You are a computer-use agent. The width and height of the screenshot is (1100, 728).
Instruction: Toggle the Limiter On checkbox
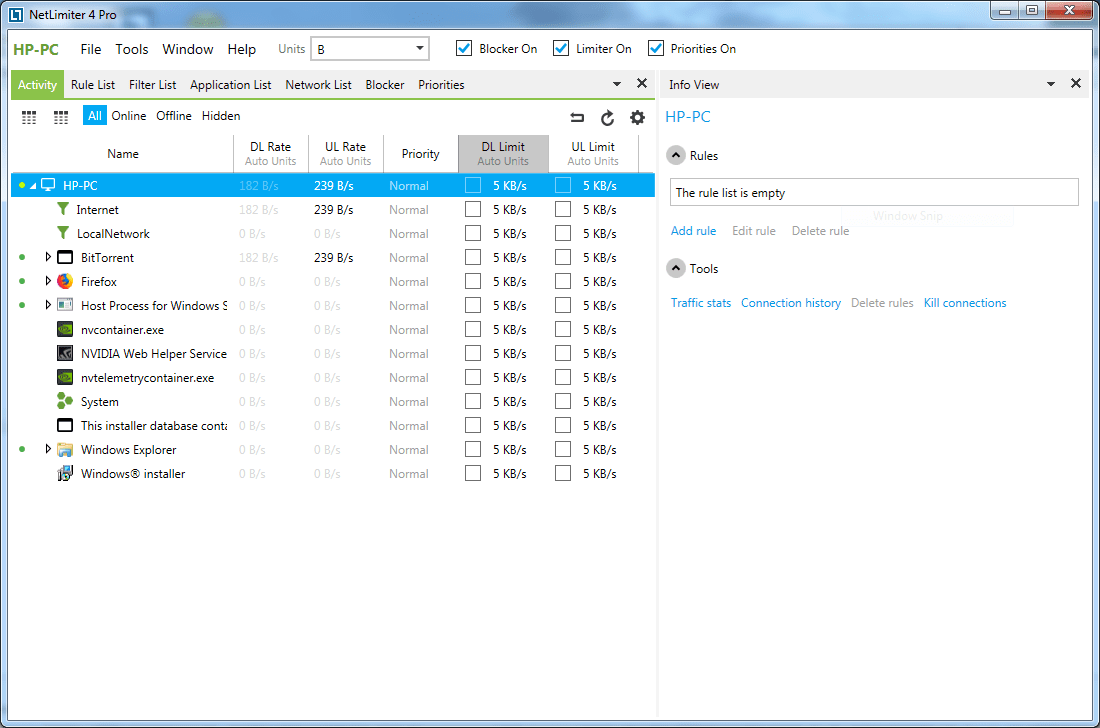point(561,48)
